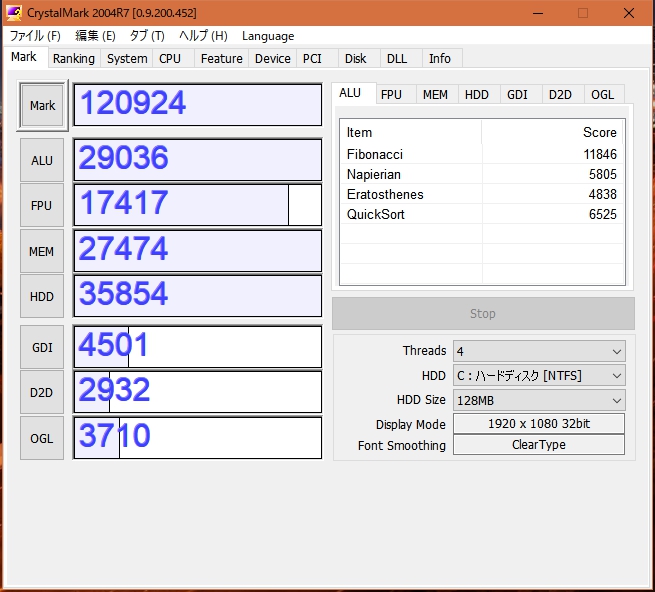Click the D2D benchmark button
Screen dimensions: 655x592
click(42, 392)
